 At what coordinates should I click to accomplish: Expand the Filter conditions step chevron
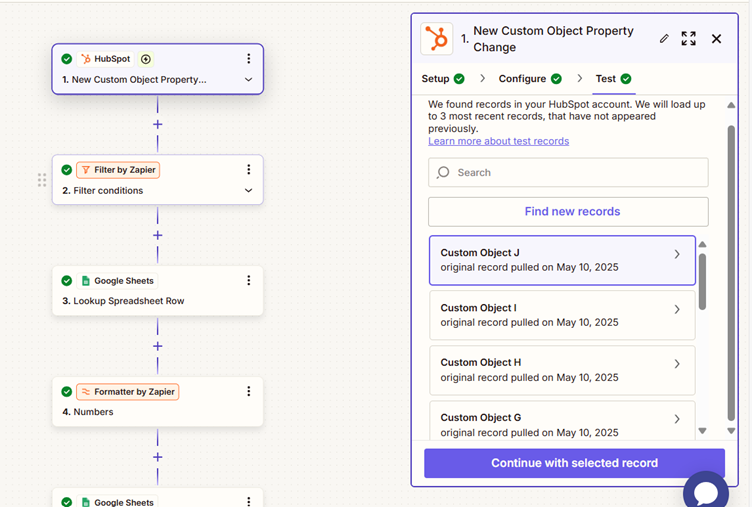pos(248,190)
